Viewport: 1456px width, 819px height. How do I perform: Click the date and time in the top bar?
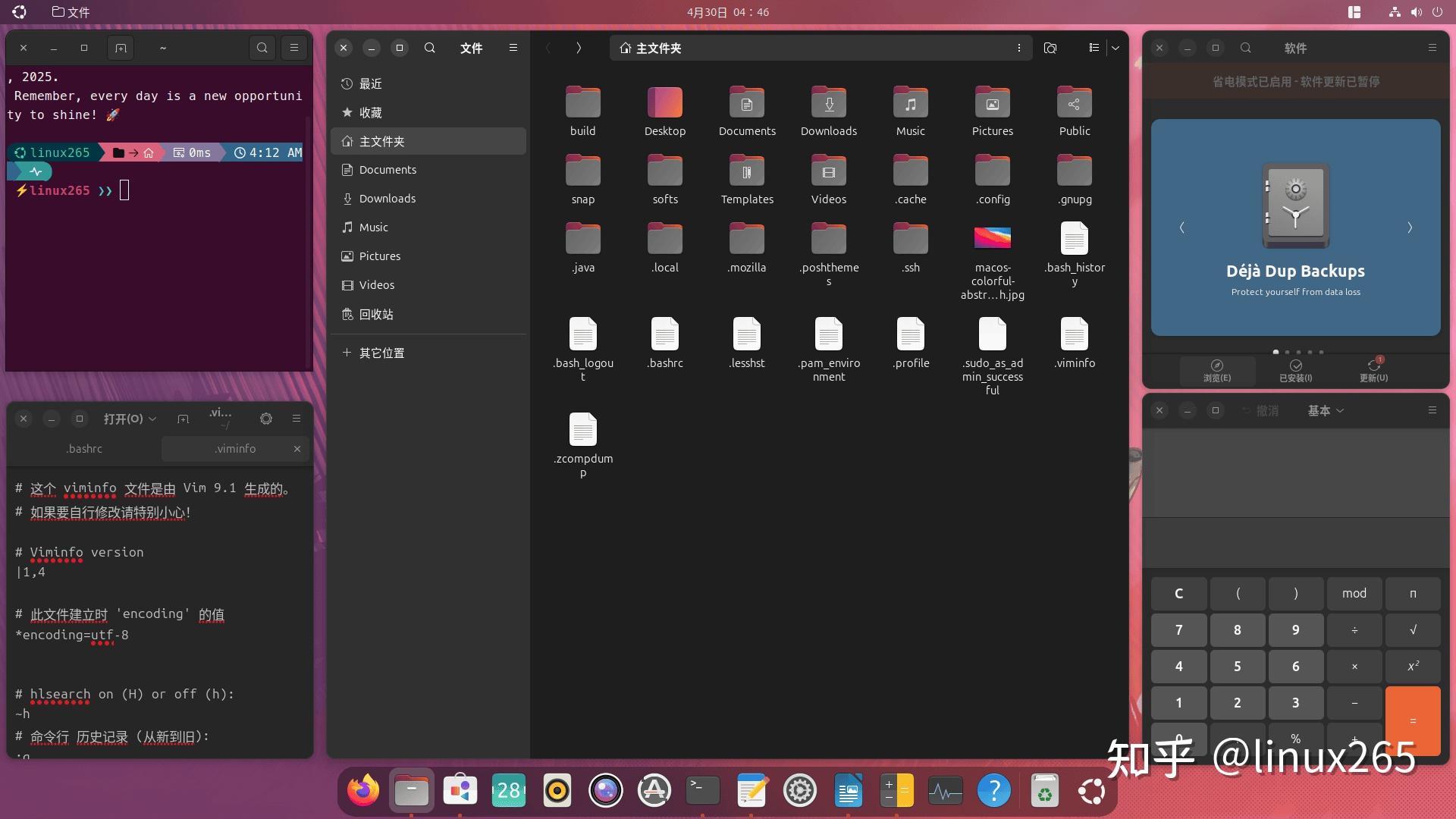point(727,12)
